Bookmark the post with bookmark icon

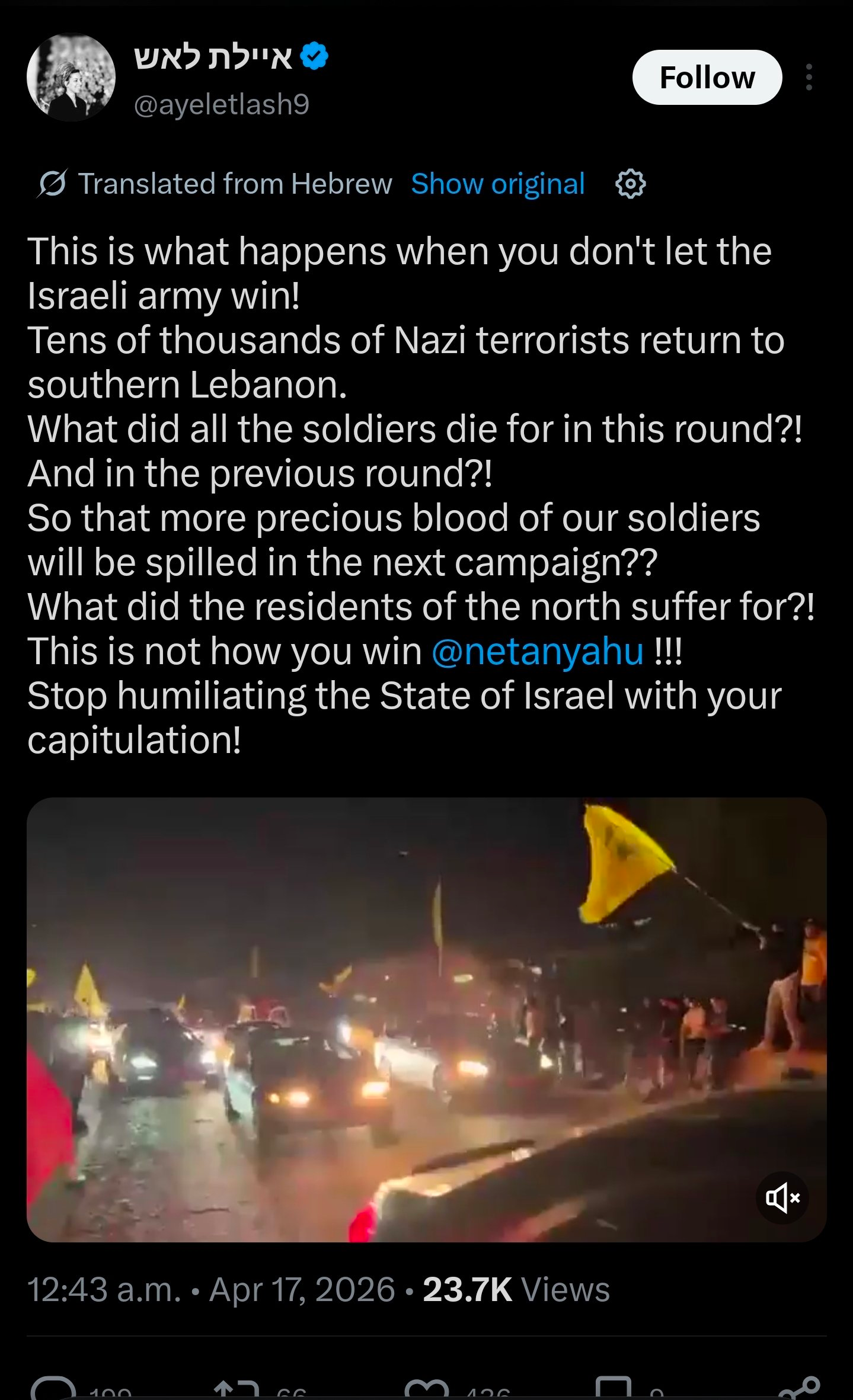tap(613, 1389)
